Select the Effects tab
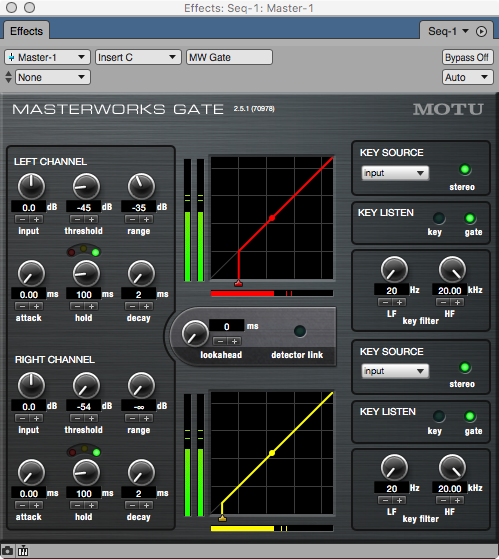 26,31
